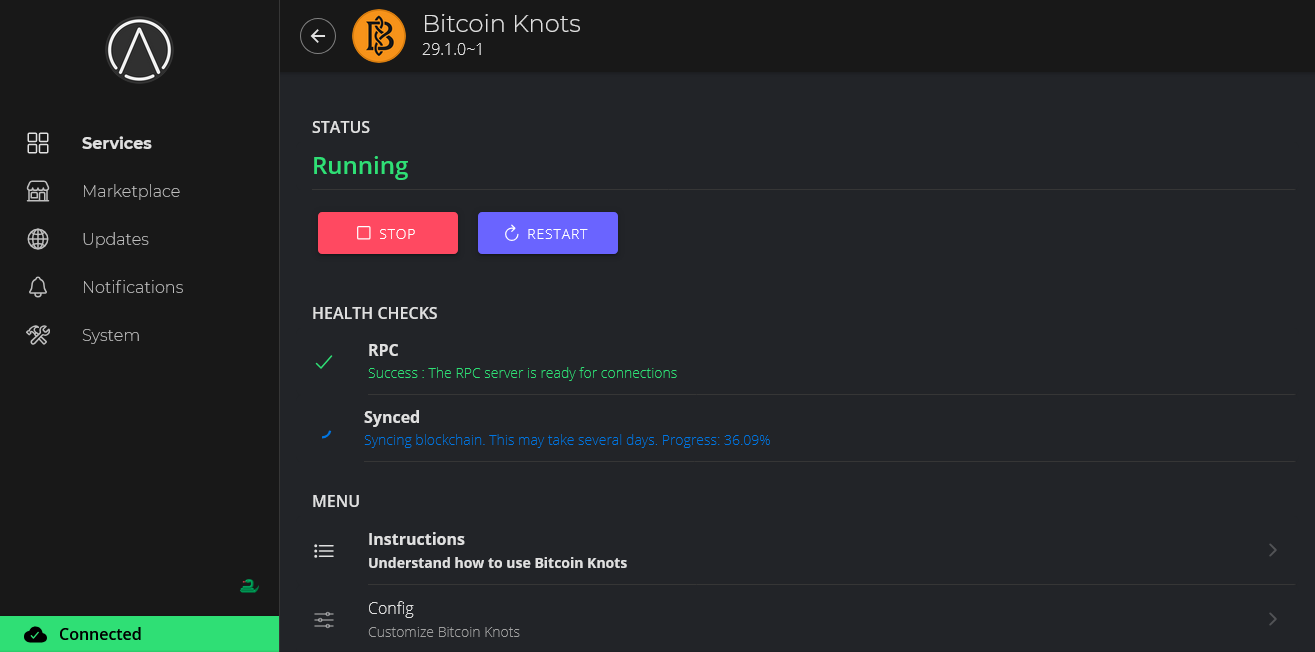Image resolution: width=1315 pixels, height=652 pixels.
Task: Click the Bitcoin Knots orange icon
Action: click(379, 37)
